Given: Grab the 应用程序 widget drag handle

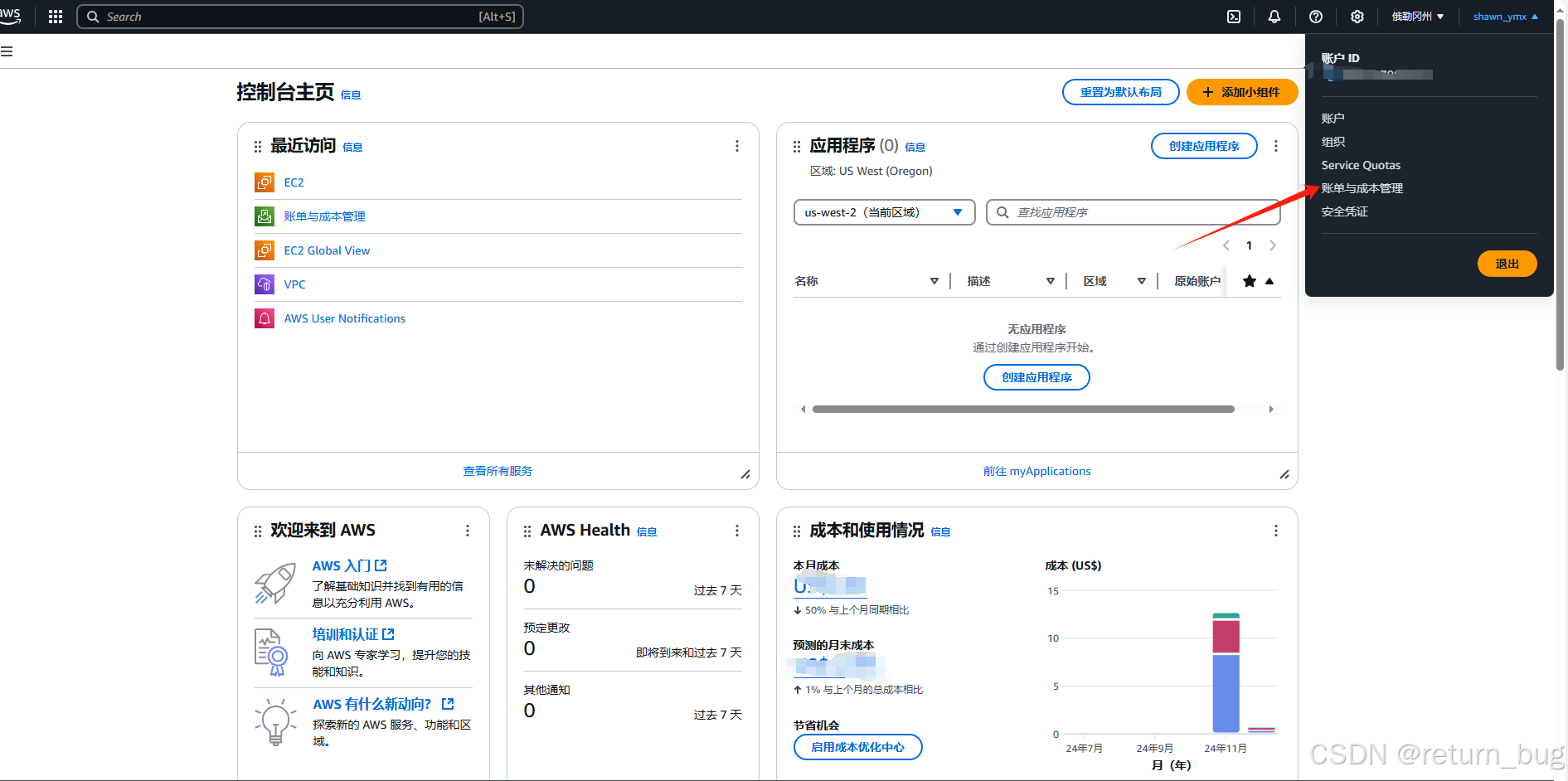Looking at the screenshot, I should [797, 147].
